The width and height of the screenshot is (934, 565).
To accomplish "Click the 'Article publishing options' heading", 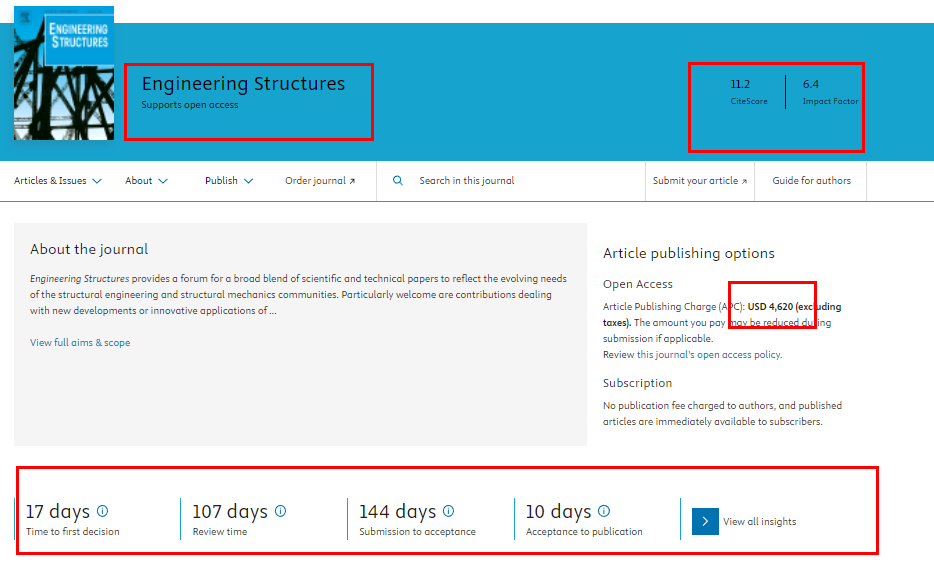I will [x=689, y=253].
